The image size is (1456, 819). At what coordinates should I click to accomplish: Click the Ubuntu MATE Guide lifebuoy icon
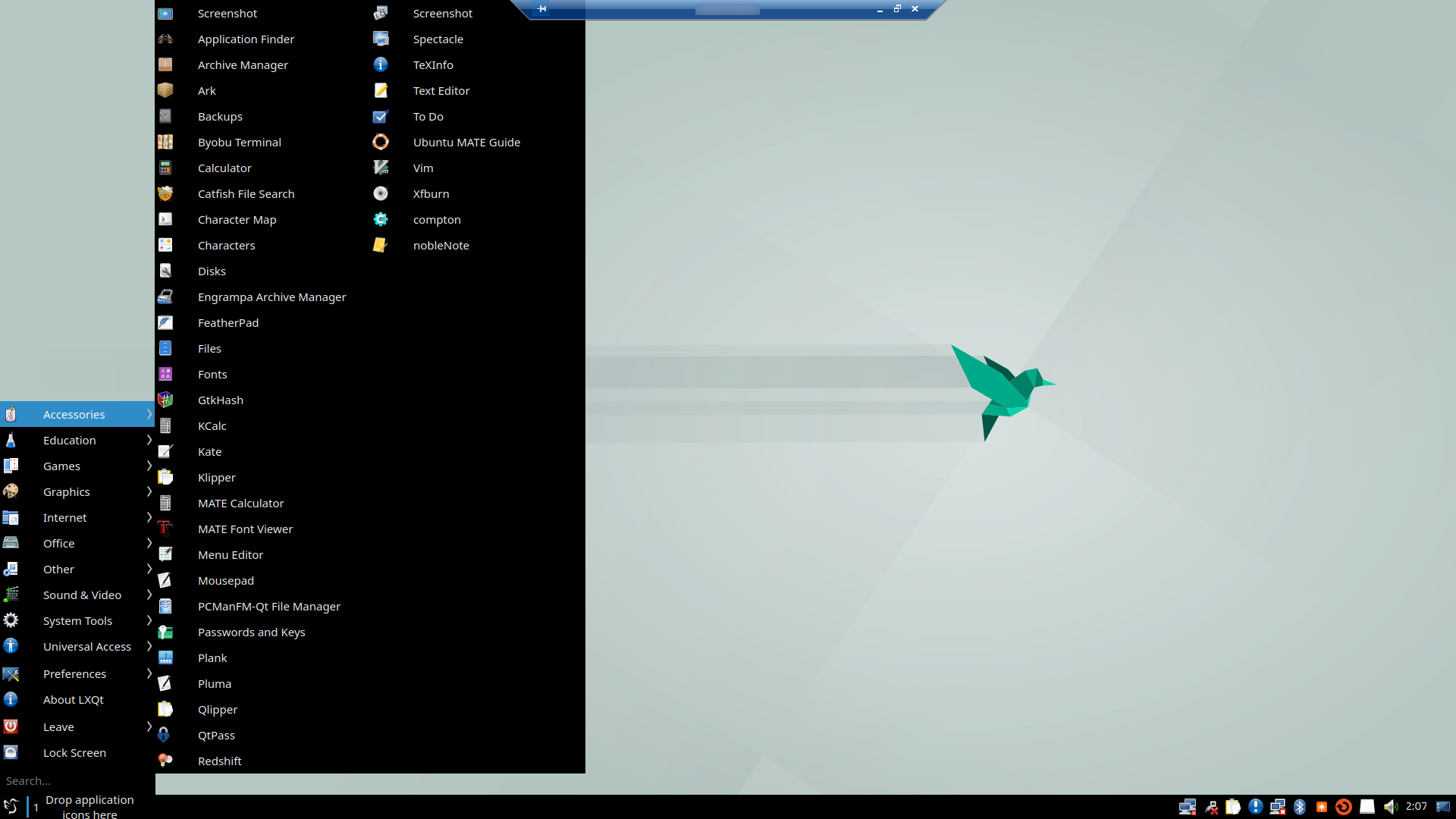(381, 143)
